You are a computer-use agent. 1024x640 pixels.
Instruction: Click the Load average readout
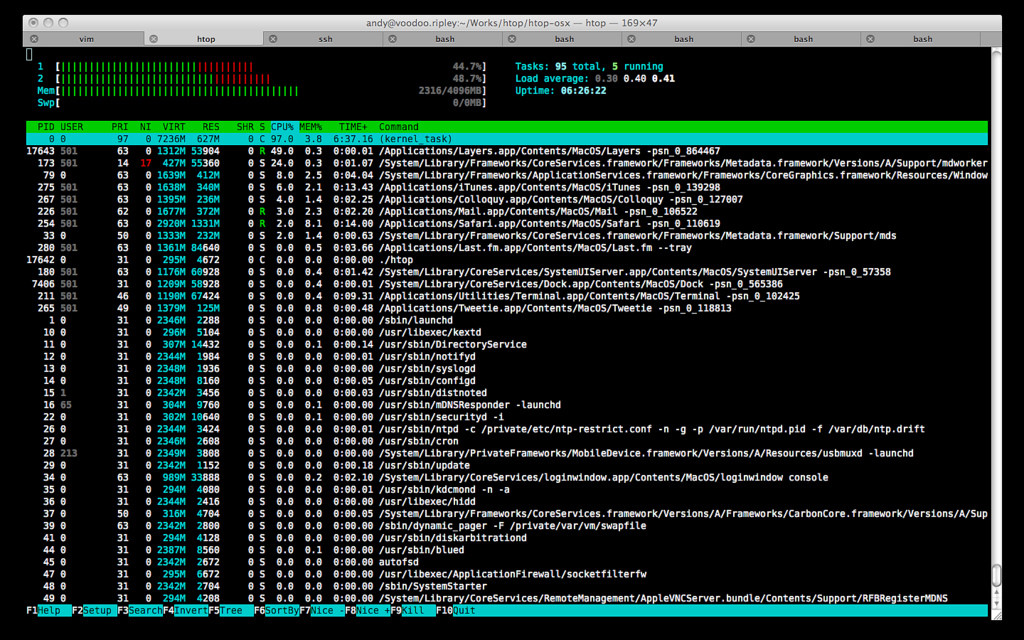(x=594, y=78)
